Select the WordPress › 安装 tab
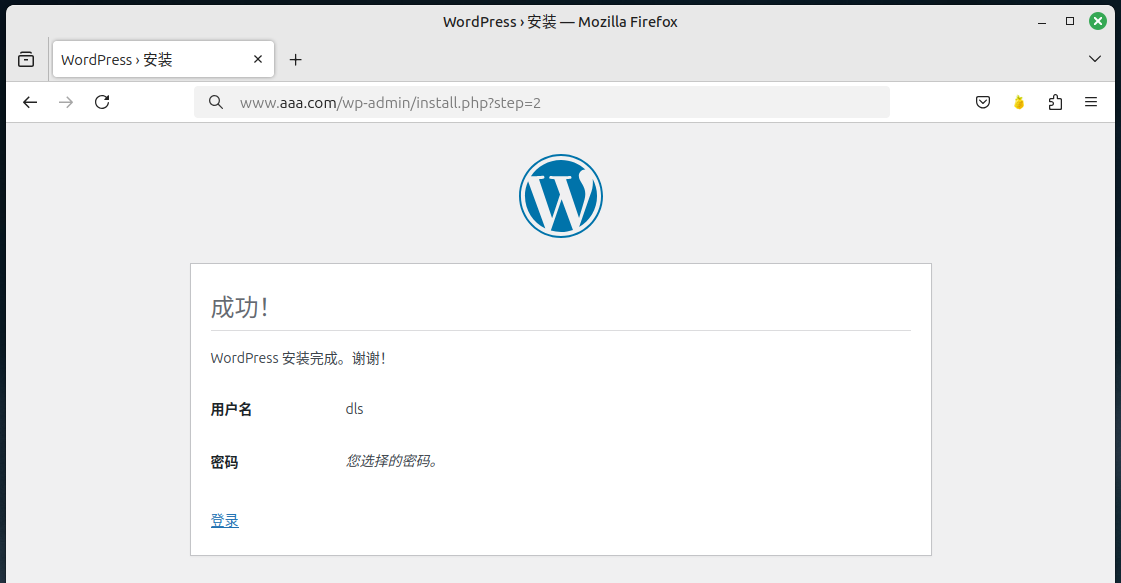Viewport: 1121px width, 583px height. [x=163, y=59]
